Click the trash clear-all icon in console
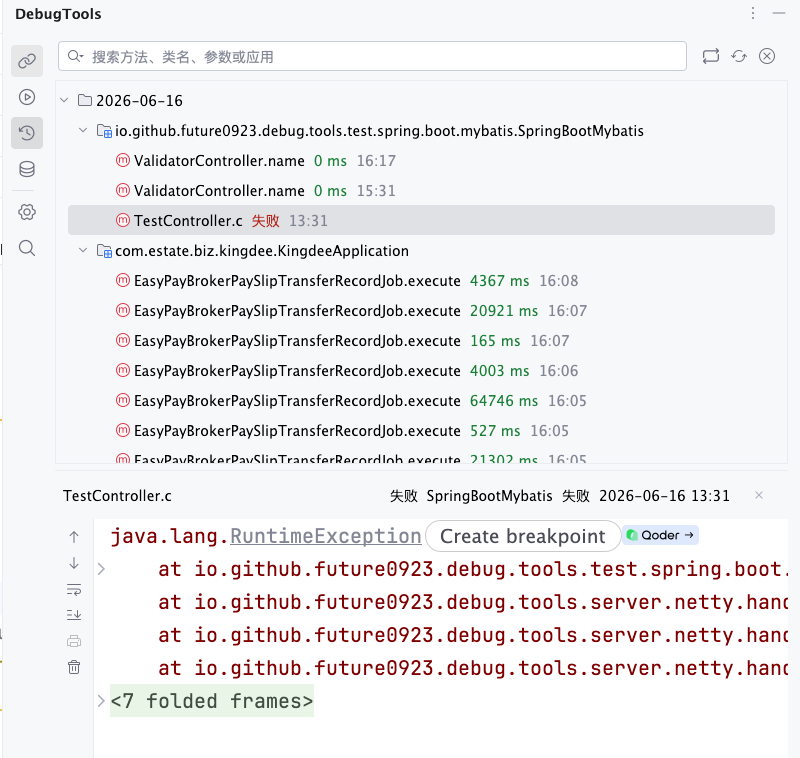Screen dimensions: 800x758 [x=74, y=667]
